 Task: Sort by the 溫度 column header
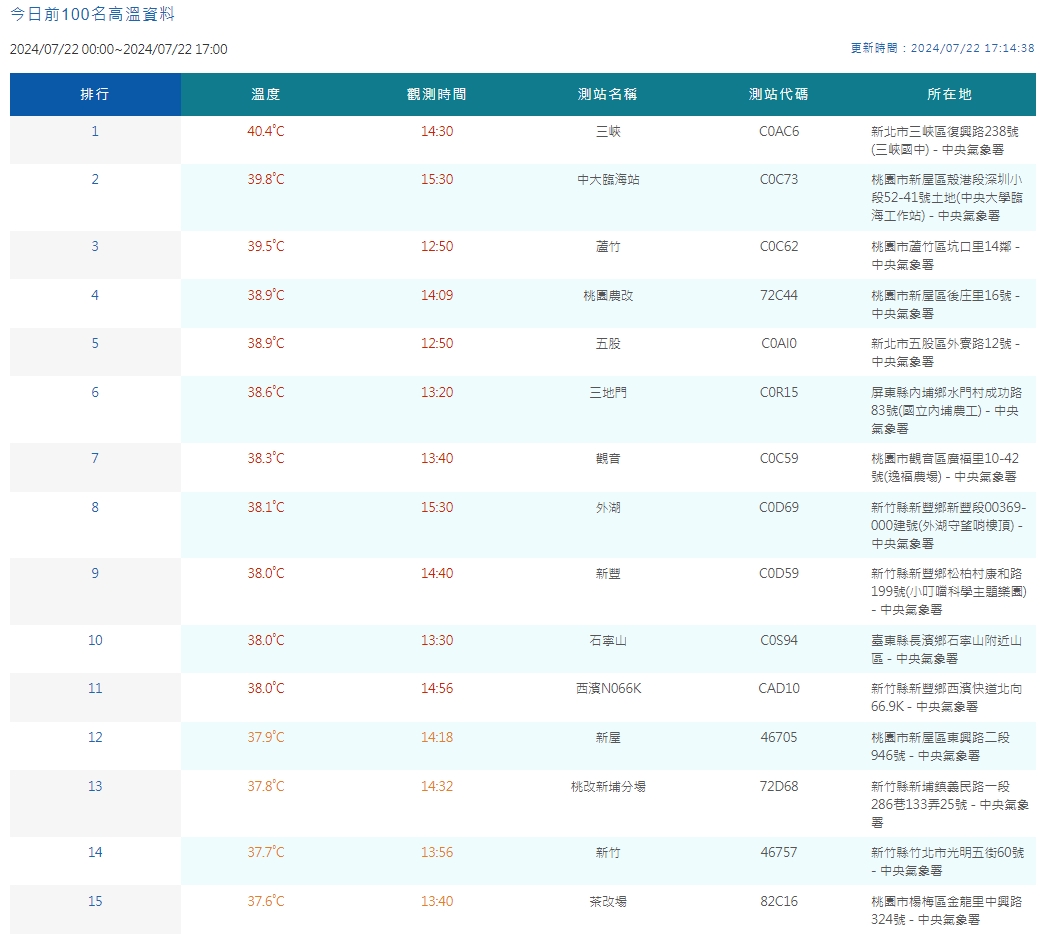point(266,94)
